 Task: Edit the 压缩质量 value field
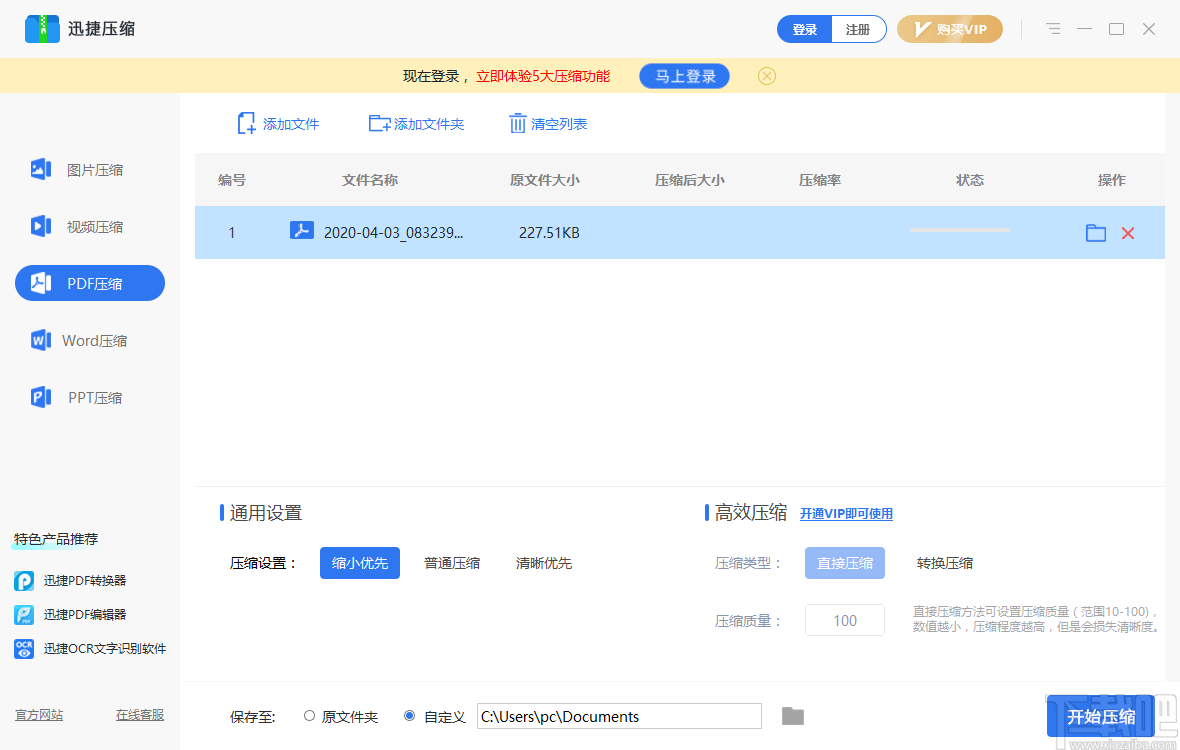click(844, 619)
